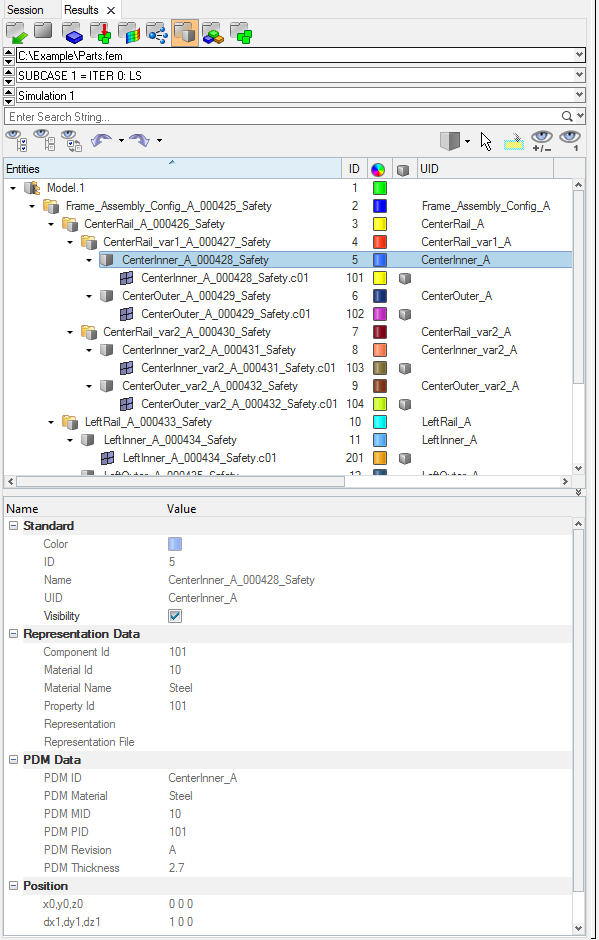Toggle the Visibility checkbox for CenterInner_A
Viewport: 599px width, 940px height.
click(x=175, y=616)
